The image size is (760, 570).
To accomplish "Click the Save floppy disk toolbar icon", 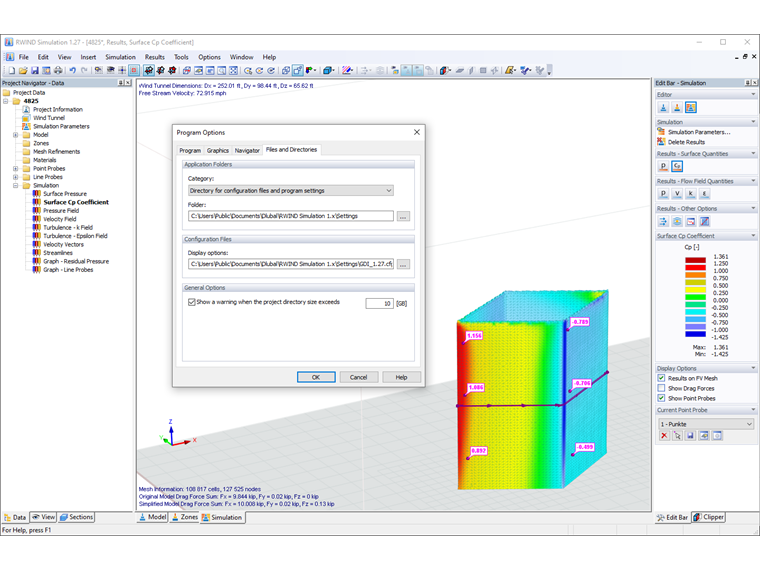I will coord(34,71).
